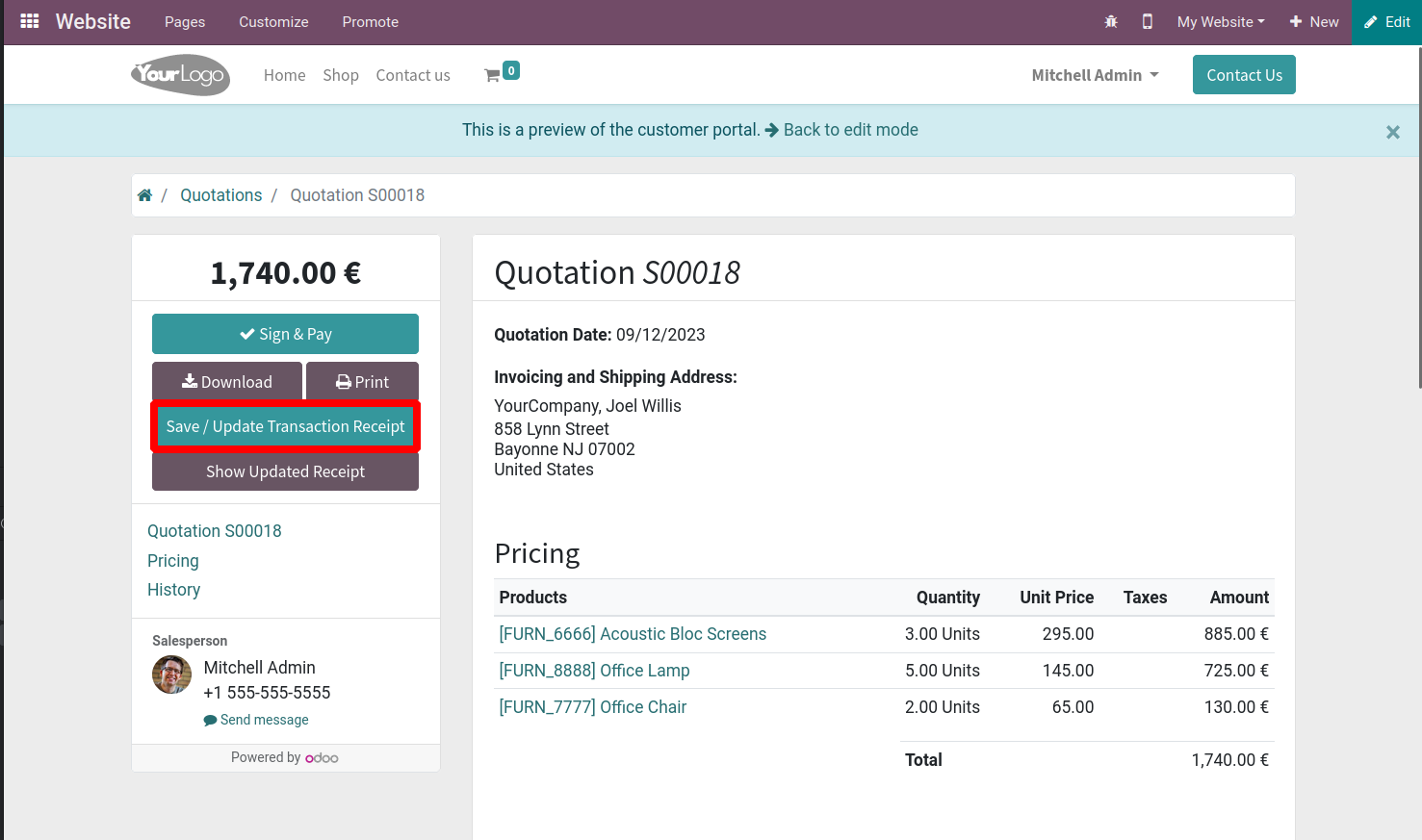The image size is (1422, 840).
Task: Open the Office Lamp product link
Action: click(x=594, y=671)
